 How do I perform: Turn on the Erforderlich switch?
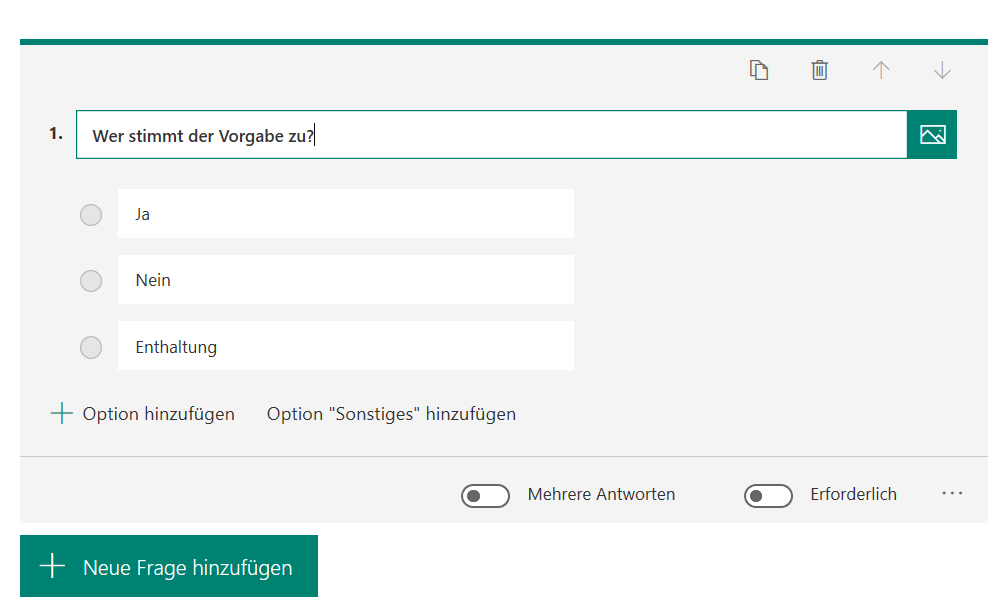click(768, 496)
